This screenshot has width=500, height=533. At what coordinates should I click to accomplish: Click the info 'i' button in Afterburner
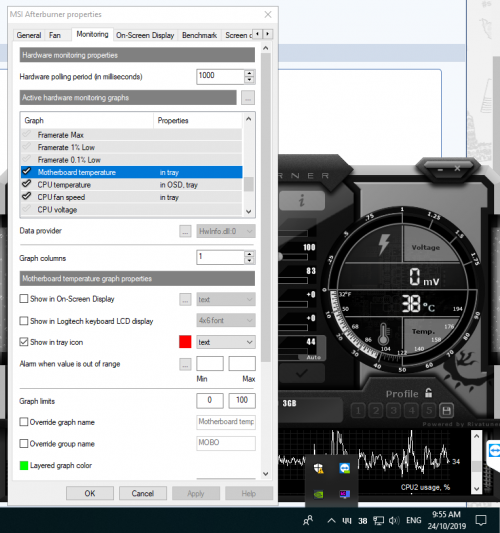(x=301, y=201)
